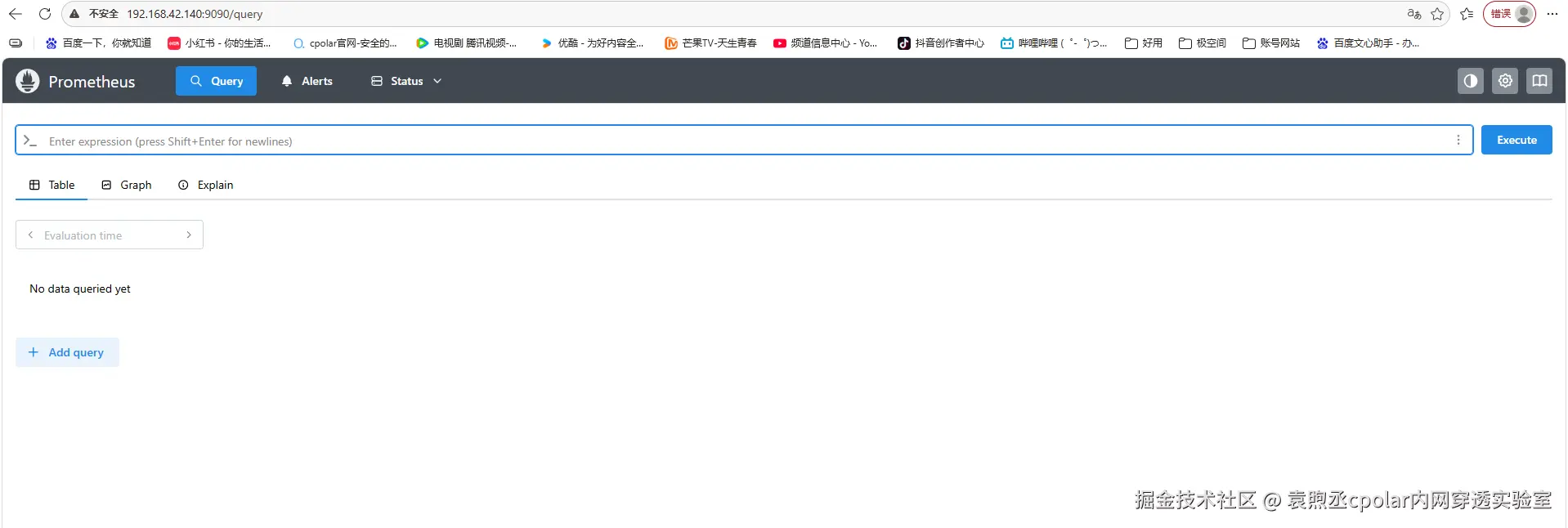Click the prompt icon in expression box
Image resolution: width=1568 pixels, height=528 pixels.
point(30,141)
